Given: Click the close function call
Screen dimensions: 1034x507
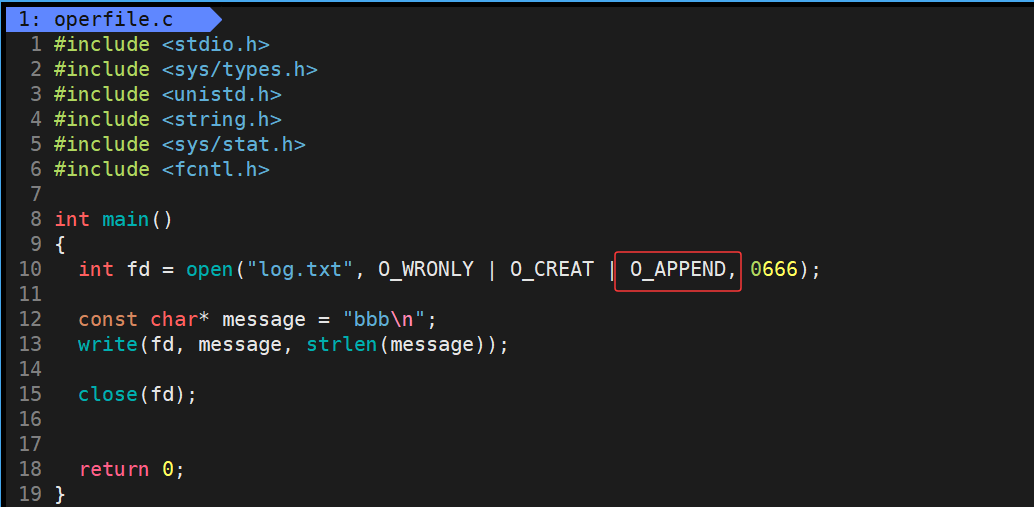Looking at the screenshot, I should point(107,395).
